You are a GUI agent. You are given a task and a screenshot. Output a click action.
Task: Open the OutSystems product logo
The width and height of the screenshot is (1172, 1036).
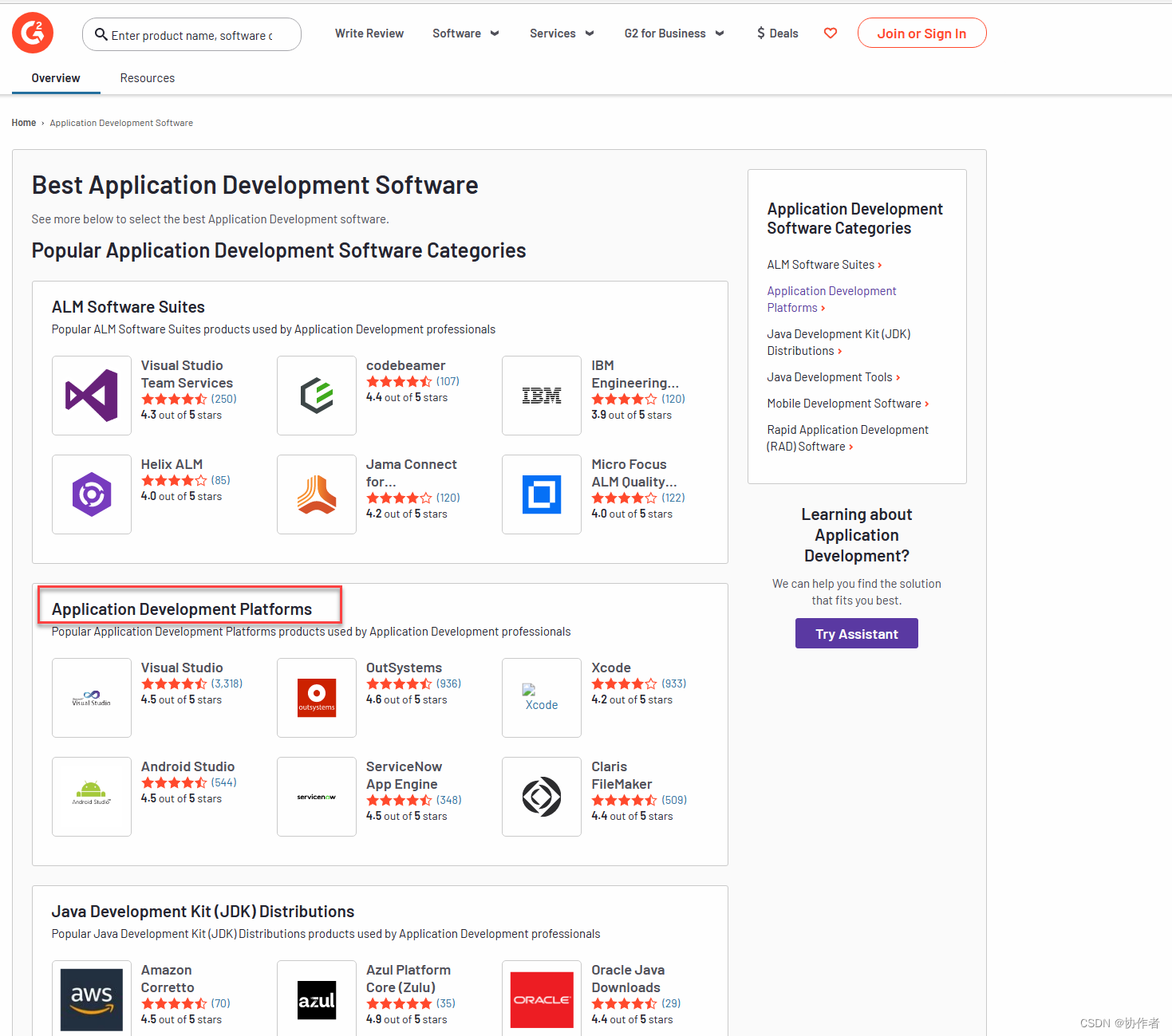[x=317, y=698]
